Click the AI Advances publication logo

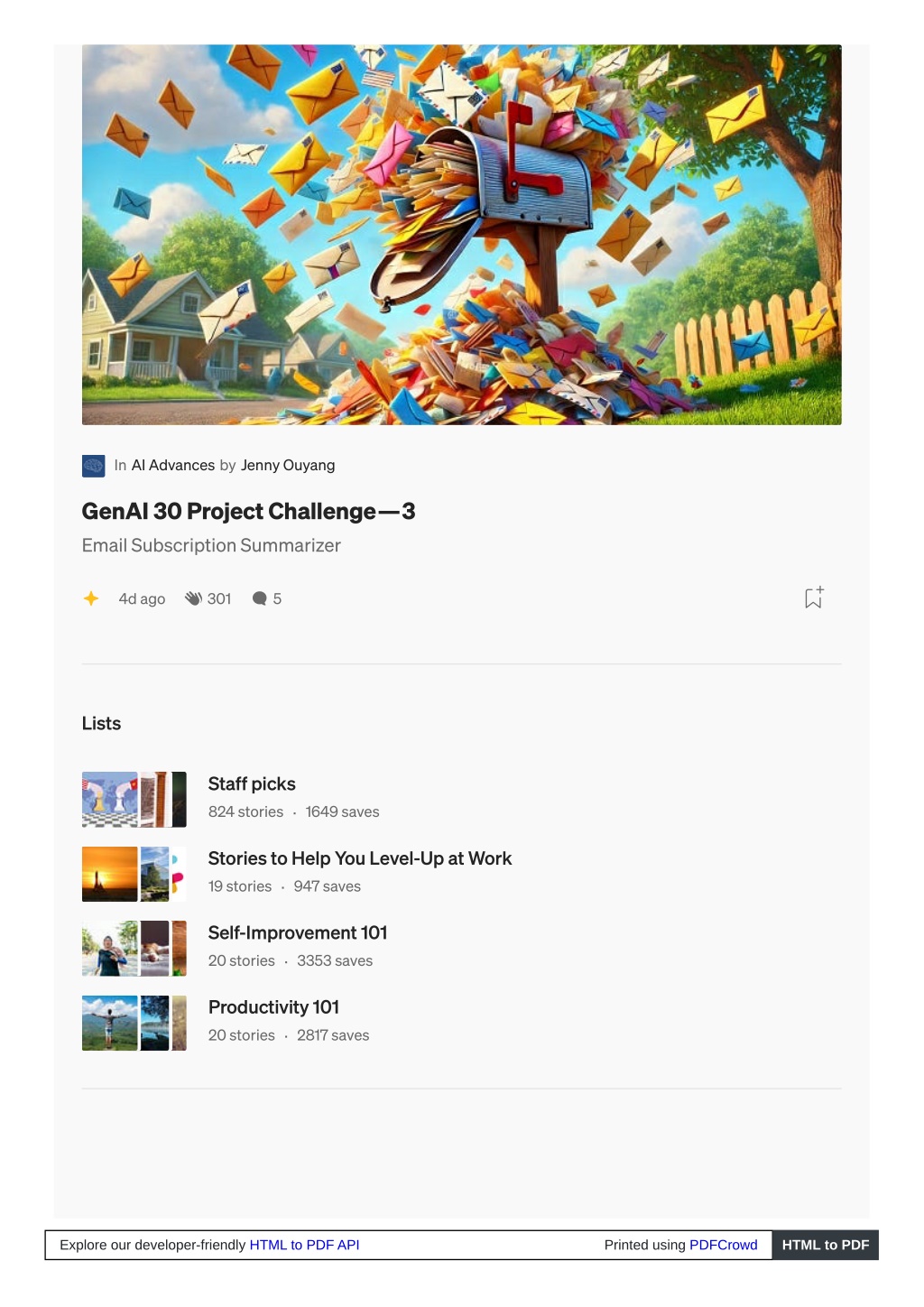click(94, 466)
